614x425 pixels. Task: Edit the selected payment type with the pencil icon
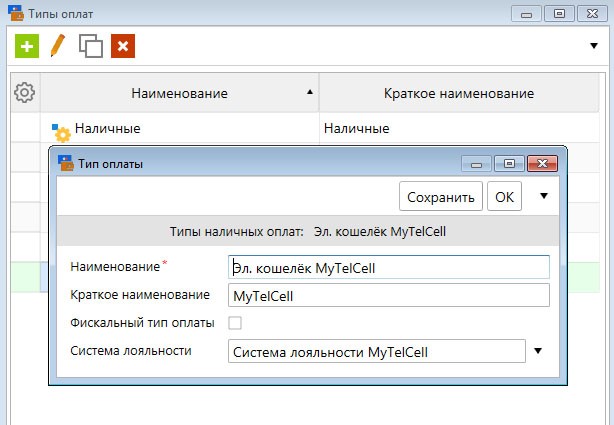point(58,45)
